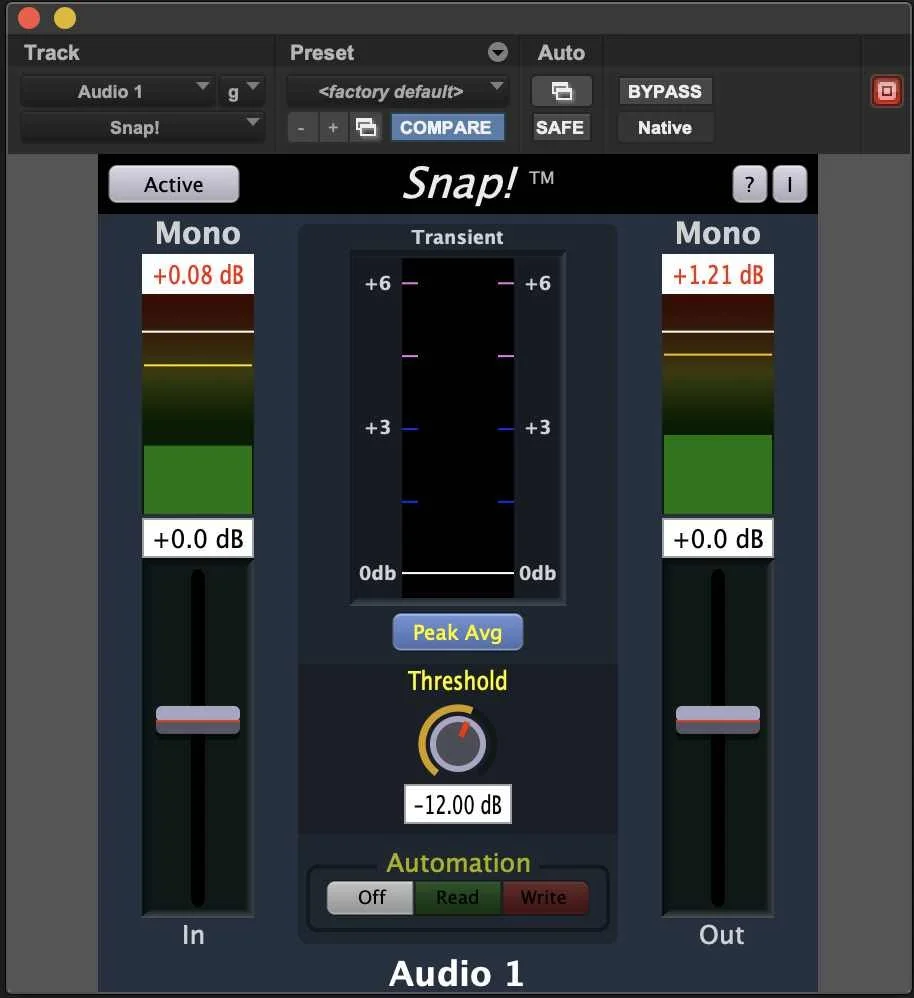Click the red plug-in target icon
The width and height of the screenshot is (914, 998).
(886, 90)
